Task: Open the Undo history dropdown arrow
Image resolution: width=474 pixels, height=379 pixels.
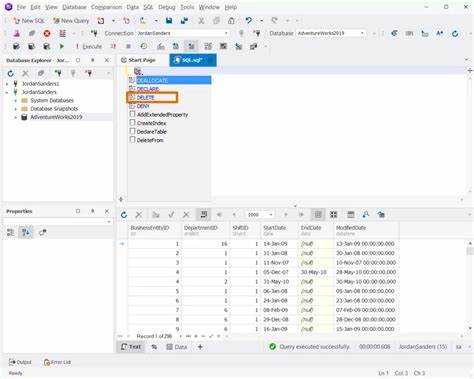Action: point(261,21)
